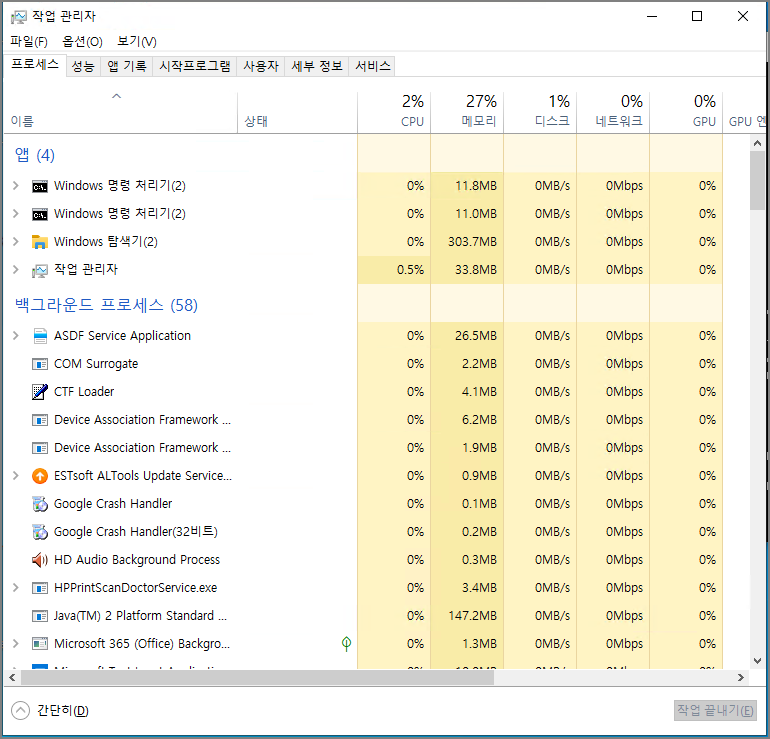770x739 pixels.
Task: Sort by the 상태 column header
Action: 298,112
